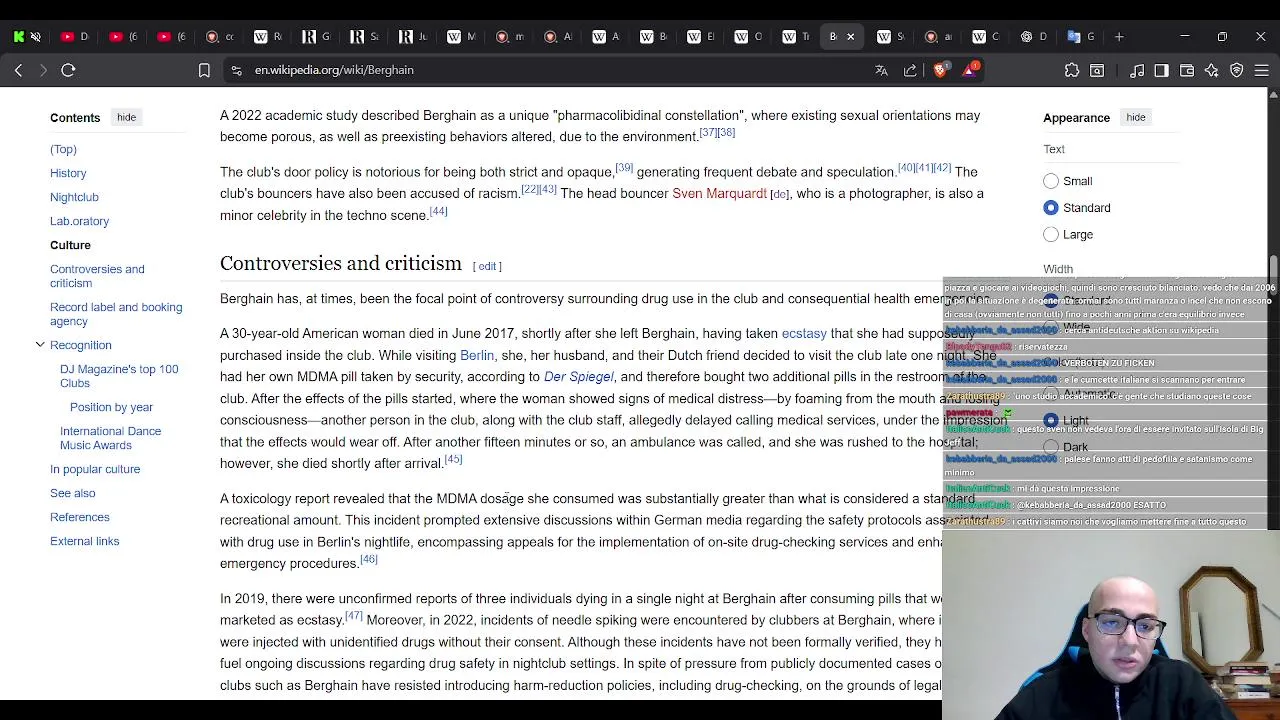Go to Lab.oratory in Contents

(x=79, y=221)
